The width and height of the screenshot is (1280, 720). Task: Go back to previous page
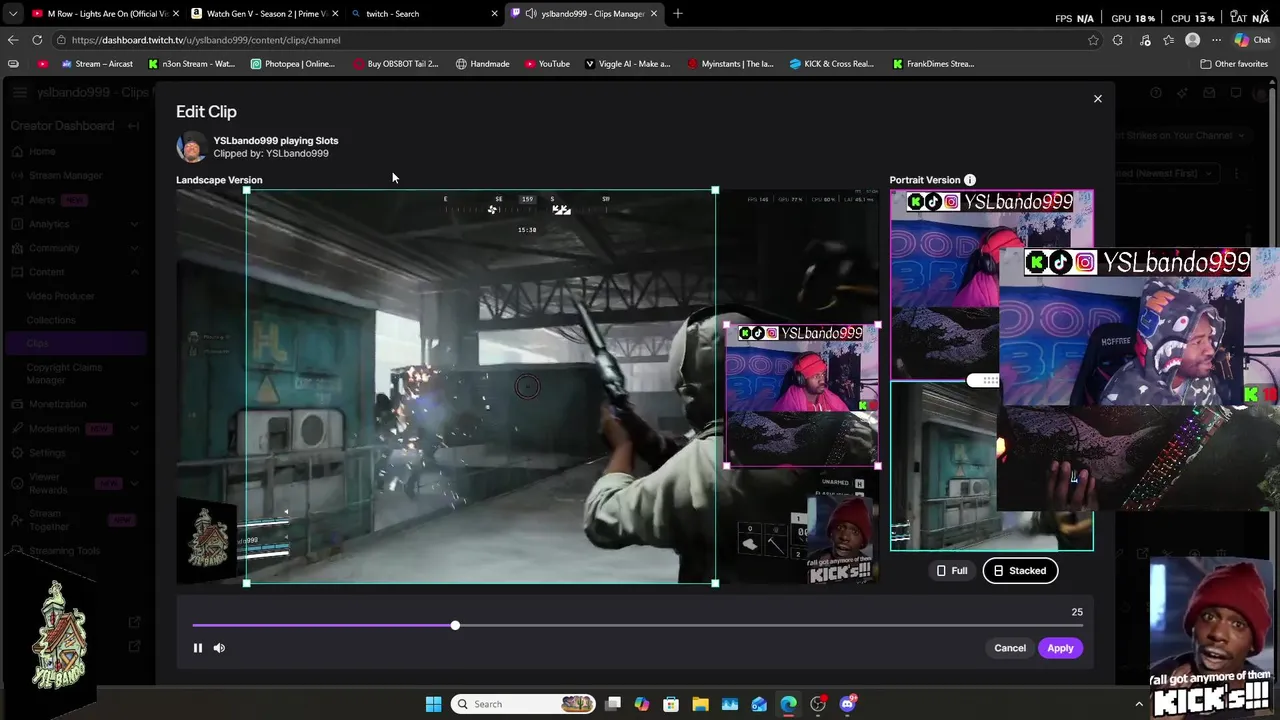(13, 40)
